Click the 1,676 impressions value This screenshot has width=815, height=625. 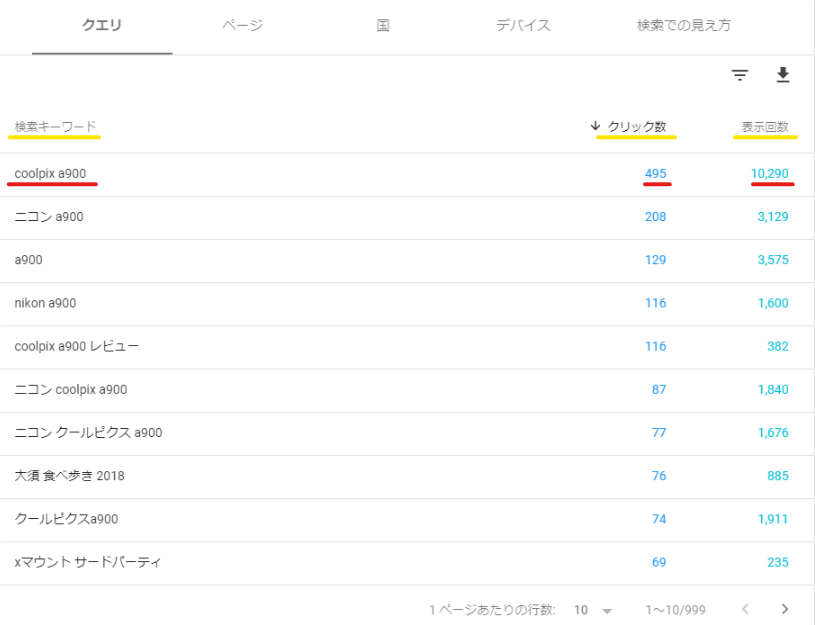click(x=773, y=433)
